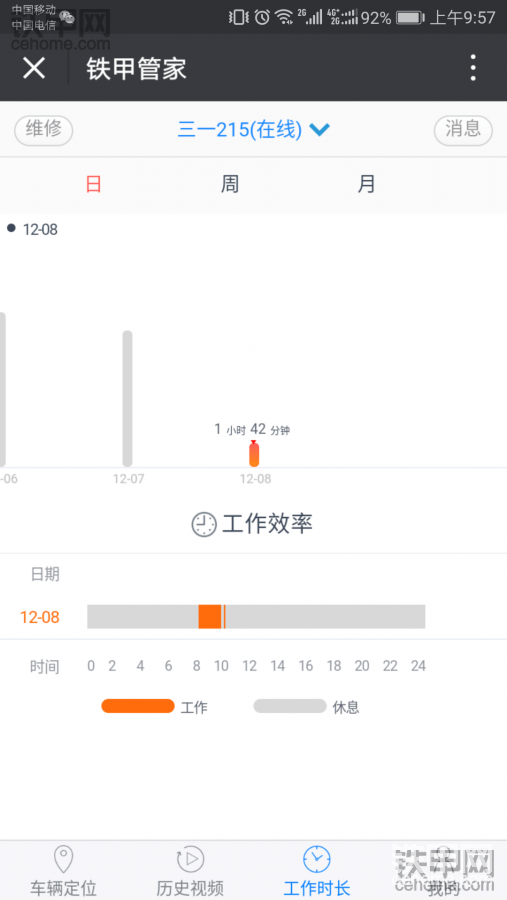The width and height of the screenshot is (507, 900).
Task: Open 历史视频 playback icon
Action: (x=191, y=859)
